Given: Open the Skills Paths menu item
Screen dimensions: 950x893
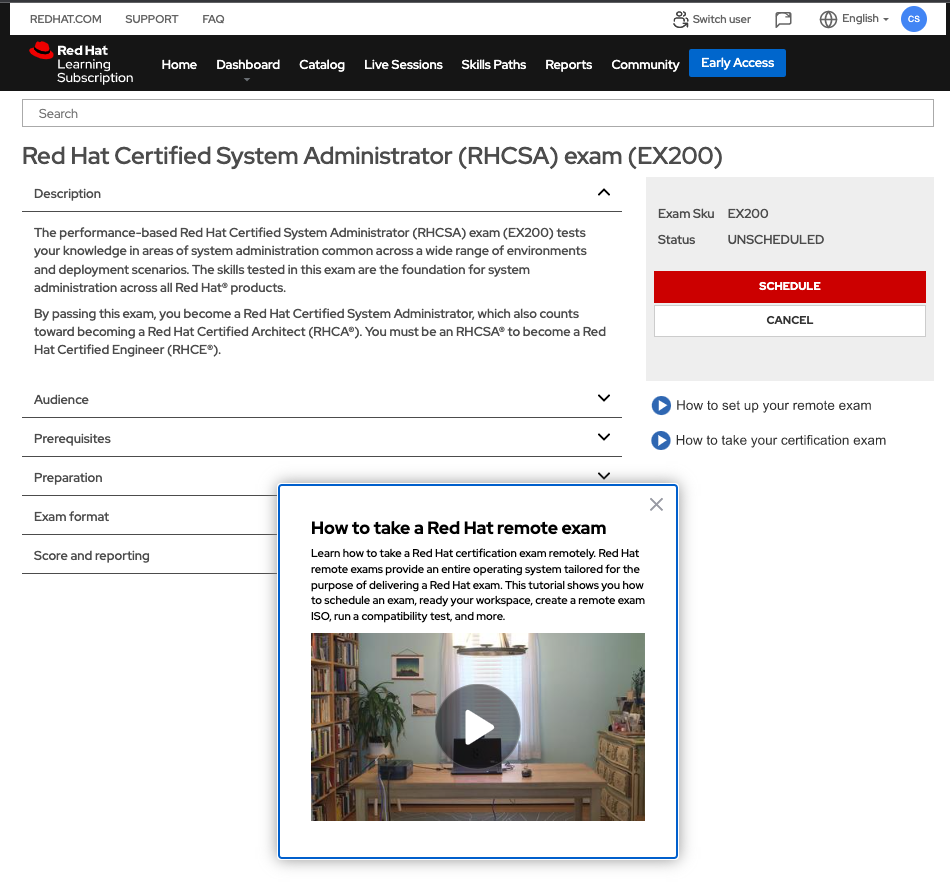Looking at the screenshot, I should [x=493, y=65].
